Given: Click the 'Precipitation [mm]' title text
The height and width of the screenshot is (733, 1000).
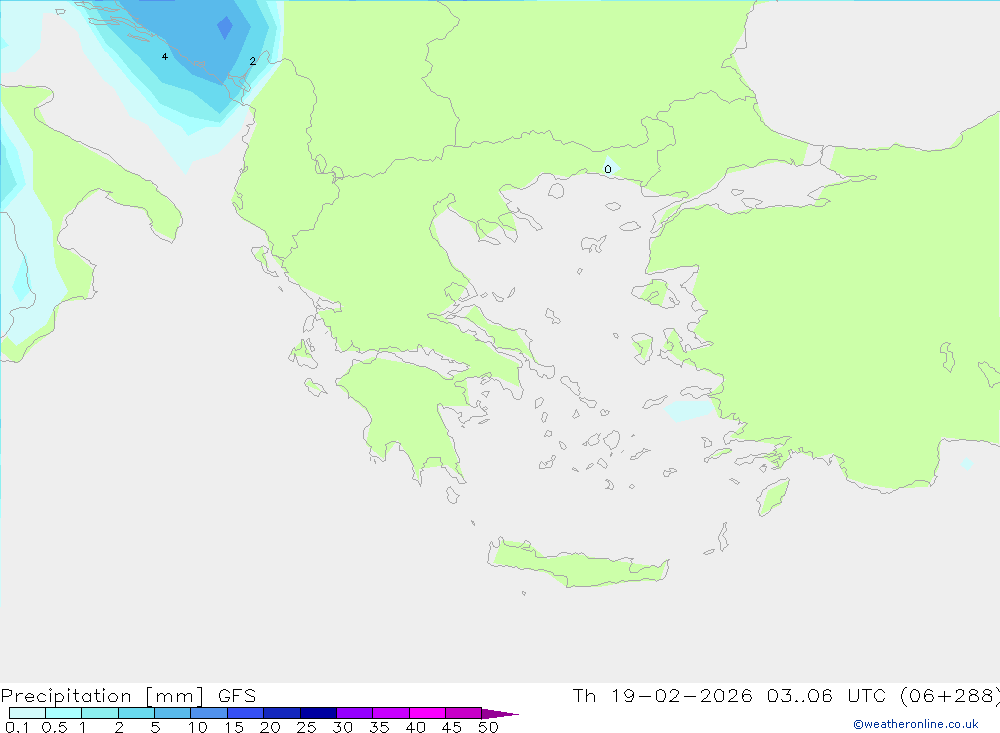Looking at the screenshot, I should (x=102, y=695).
